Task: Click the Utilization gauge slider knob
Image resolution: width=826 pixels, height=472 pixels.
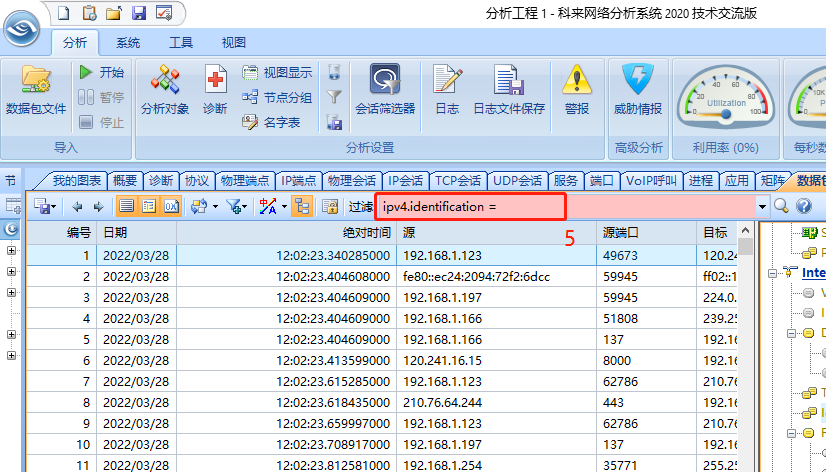Action: (726, 113)
